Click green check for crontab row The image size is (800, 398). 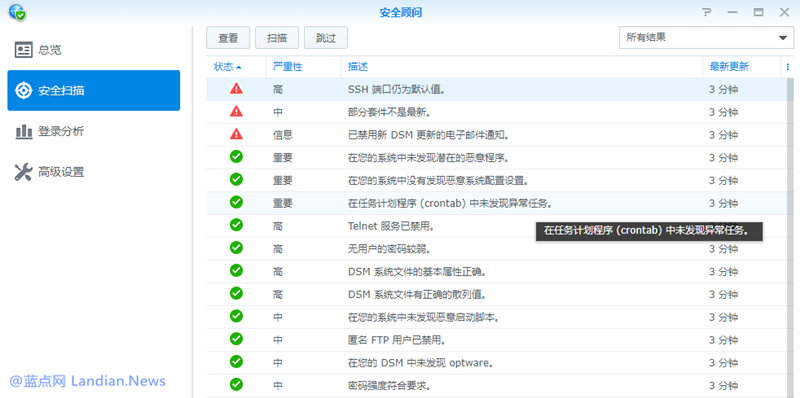(236, 202)
